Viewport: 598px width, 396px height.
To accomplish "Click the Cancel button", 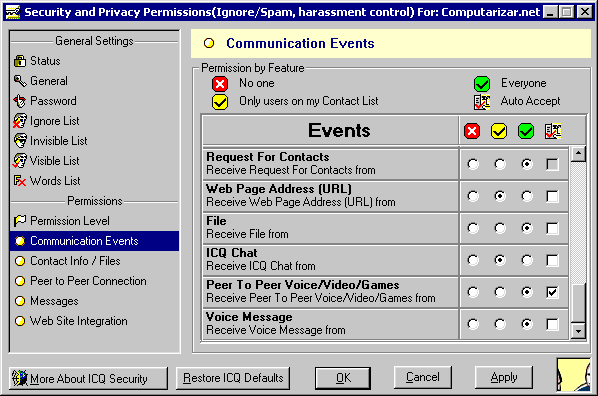I will tap(423, 377).
